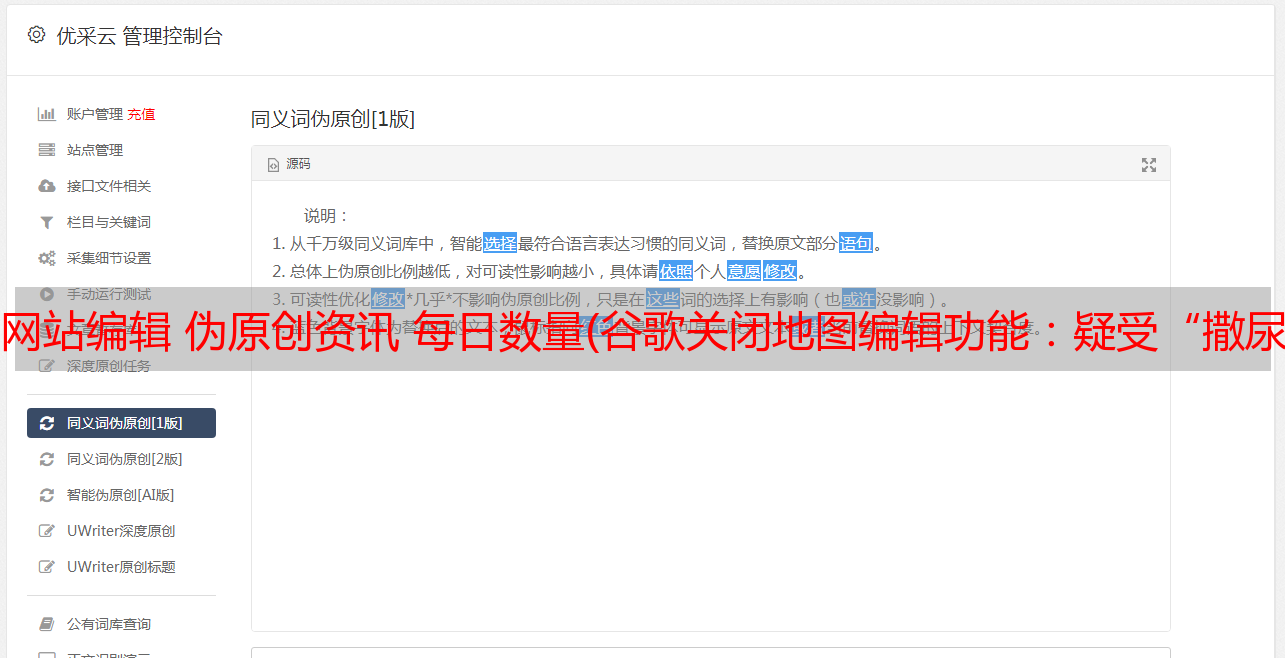Click the 优采云 管理控制台 header title
Image resolution: width=1285 pixels, height=658 pixels.
coord(139,36)
